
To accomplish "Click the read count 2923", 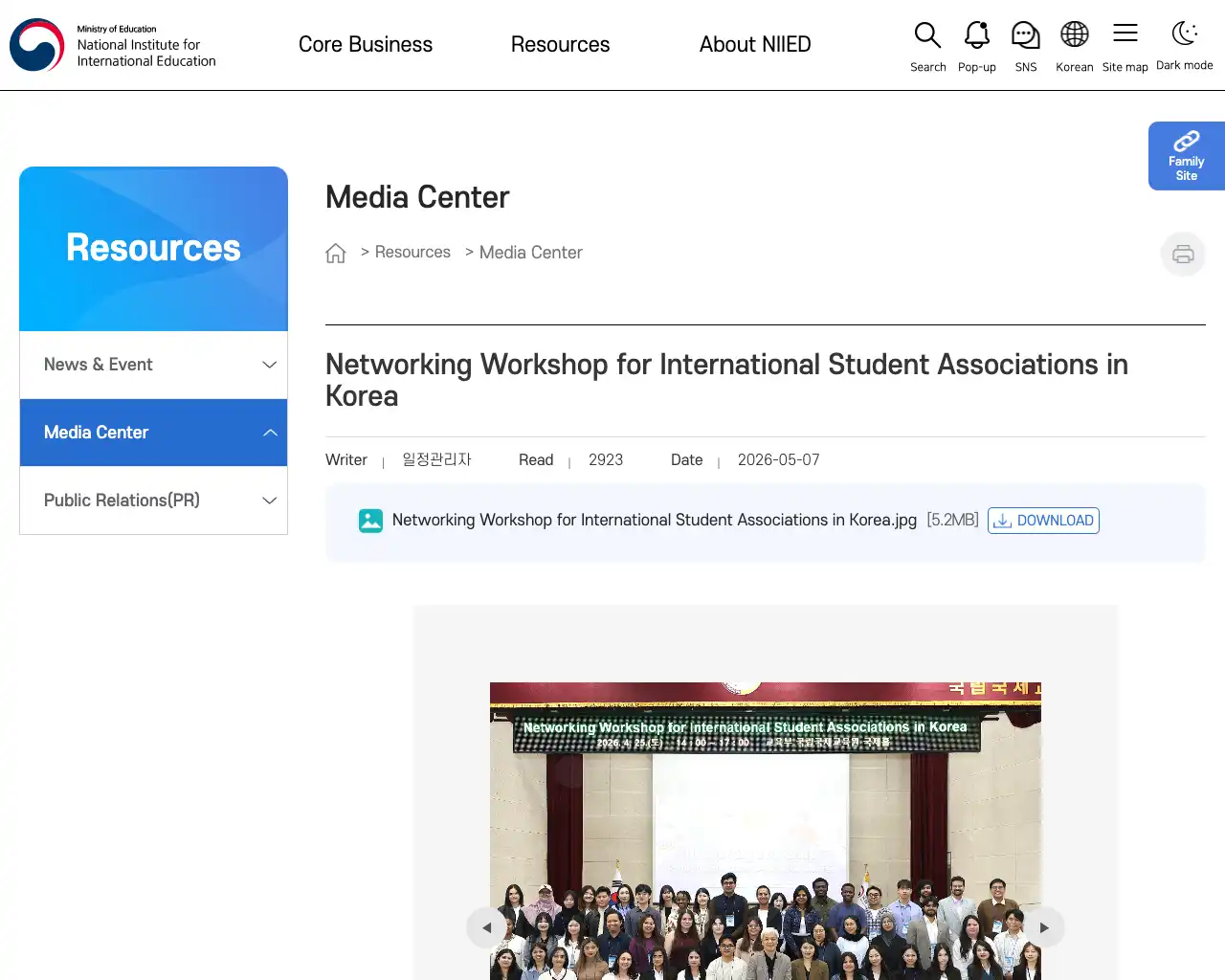I will tap(606, 460).
